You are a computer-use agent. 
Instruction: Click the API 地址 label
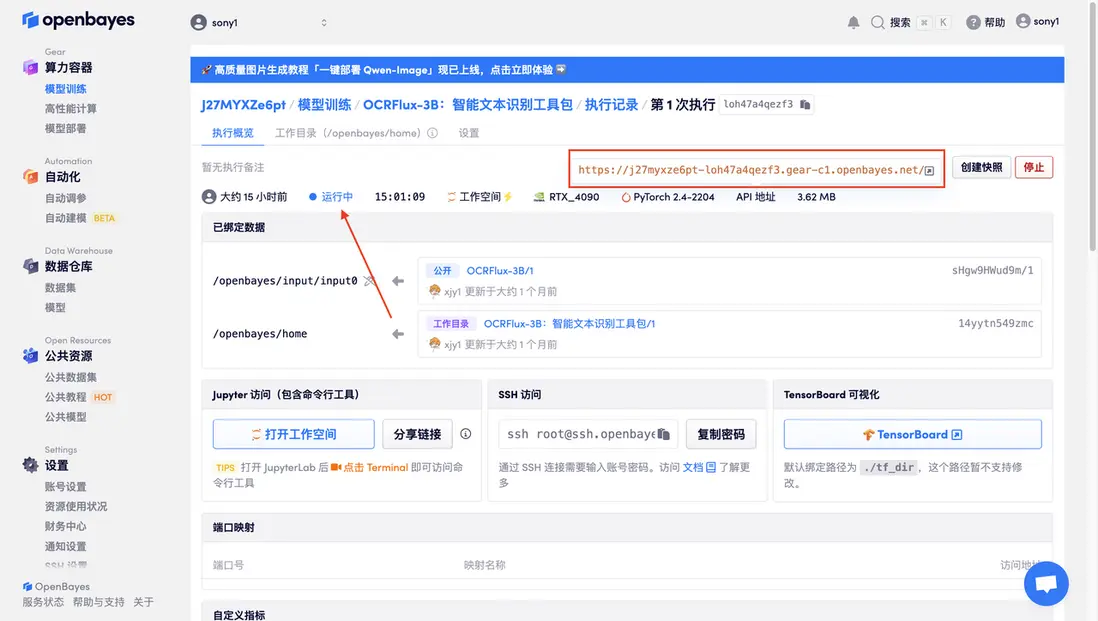[756, 197]
